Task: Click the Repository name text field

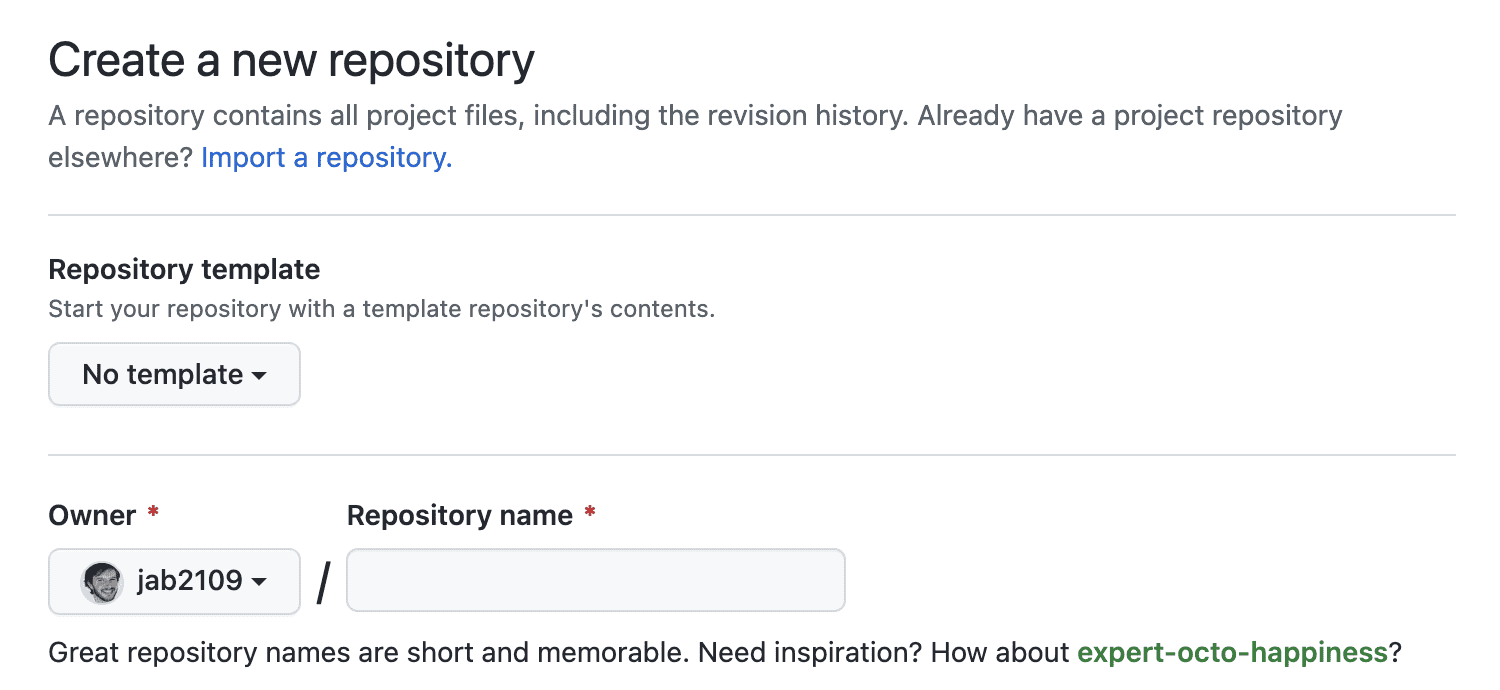Action: 595,580
